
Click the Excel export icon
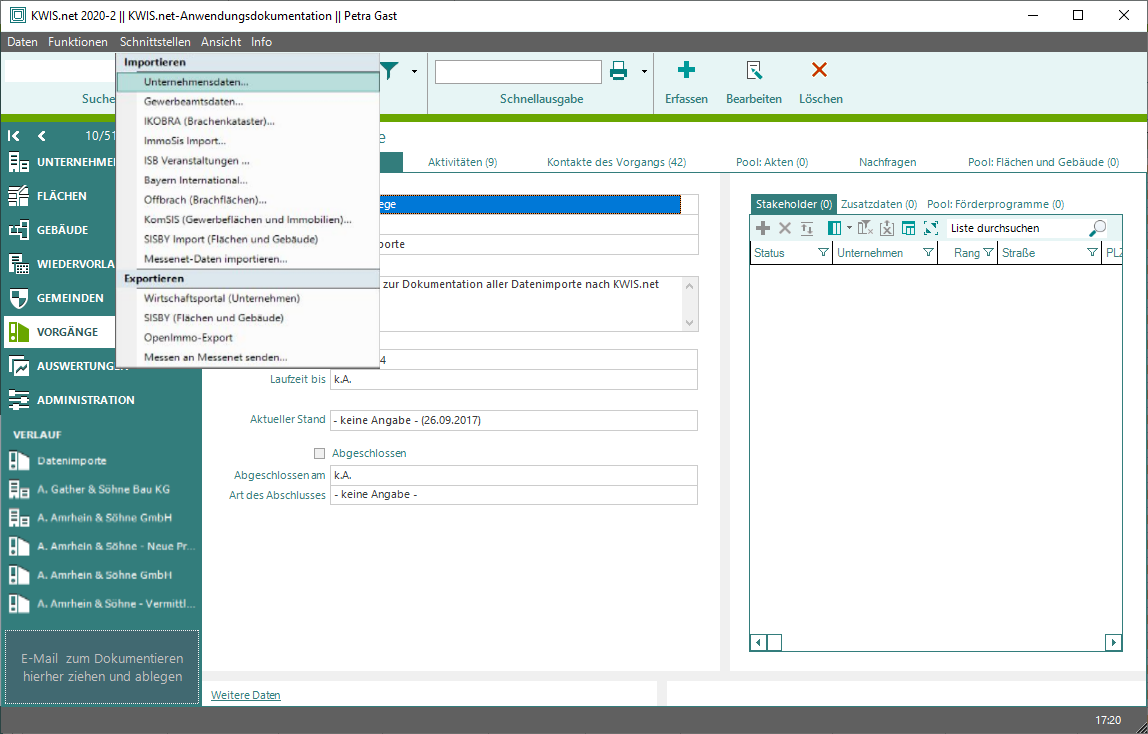pyautogui.click(x=887, y=228)
